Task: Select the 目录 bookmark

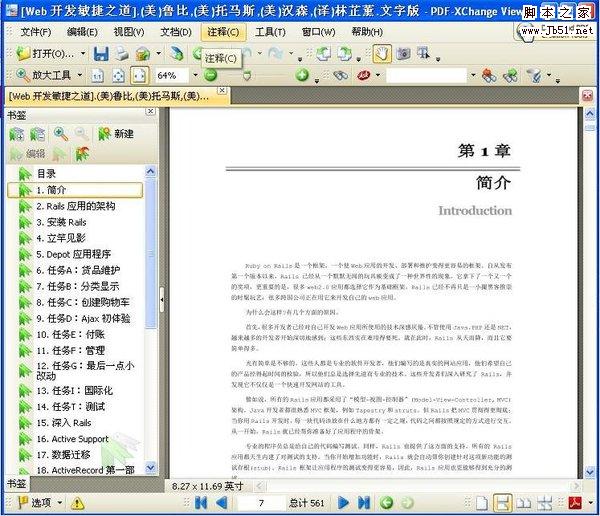Action: [x=46, y=174]
